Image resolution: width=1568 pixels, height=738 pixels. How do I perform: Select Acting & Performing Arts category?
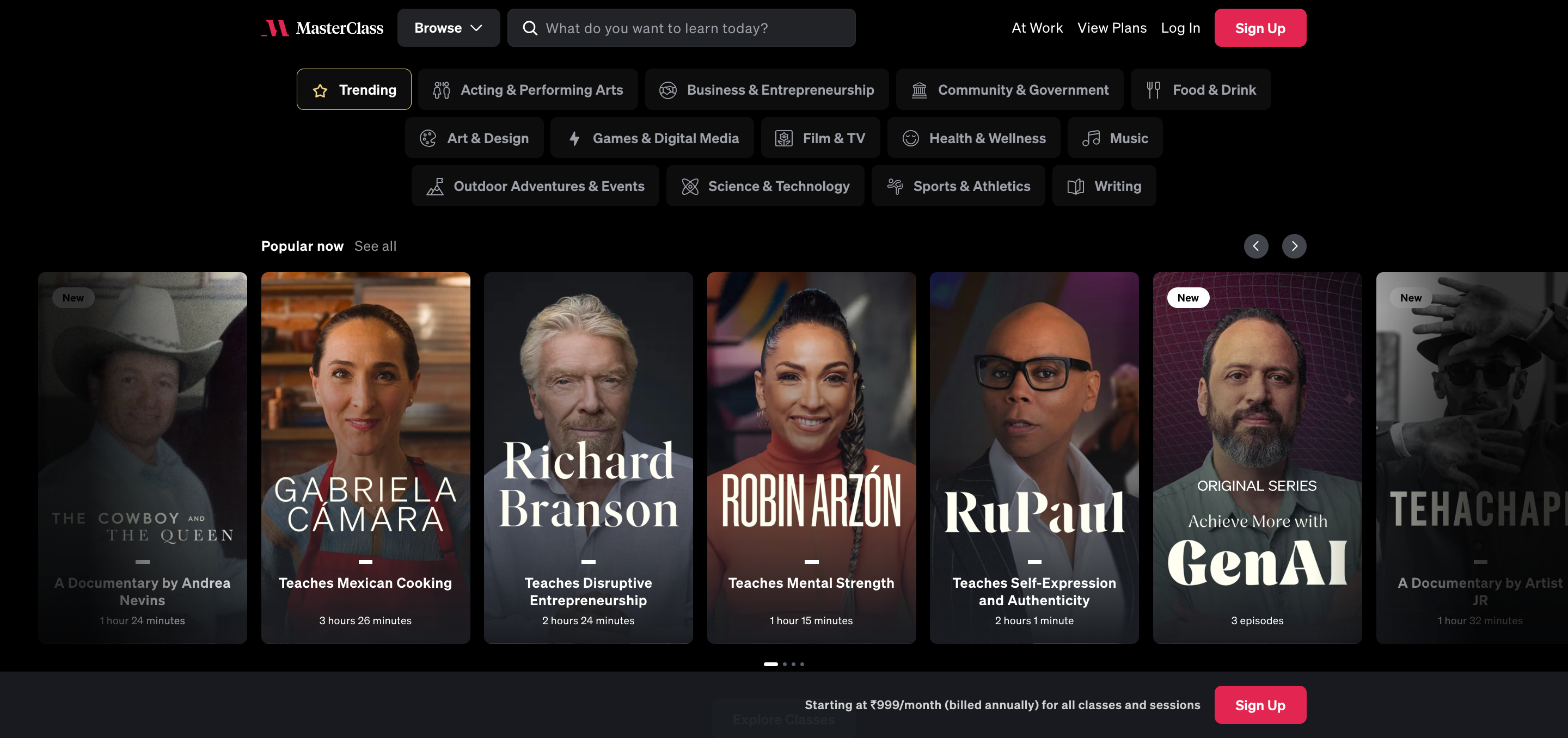tap(528, 89)
